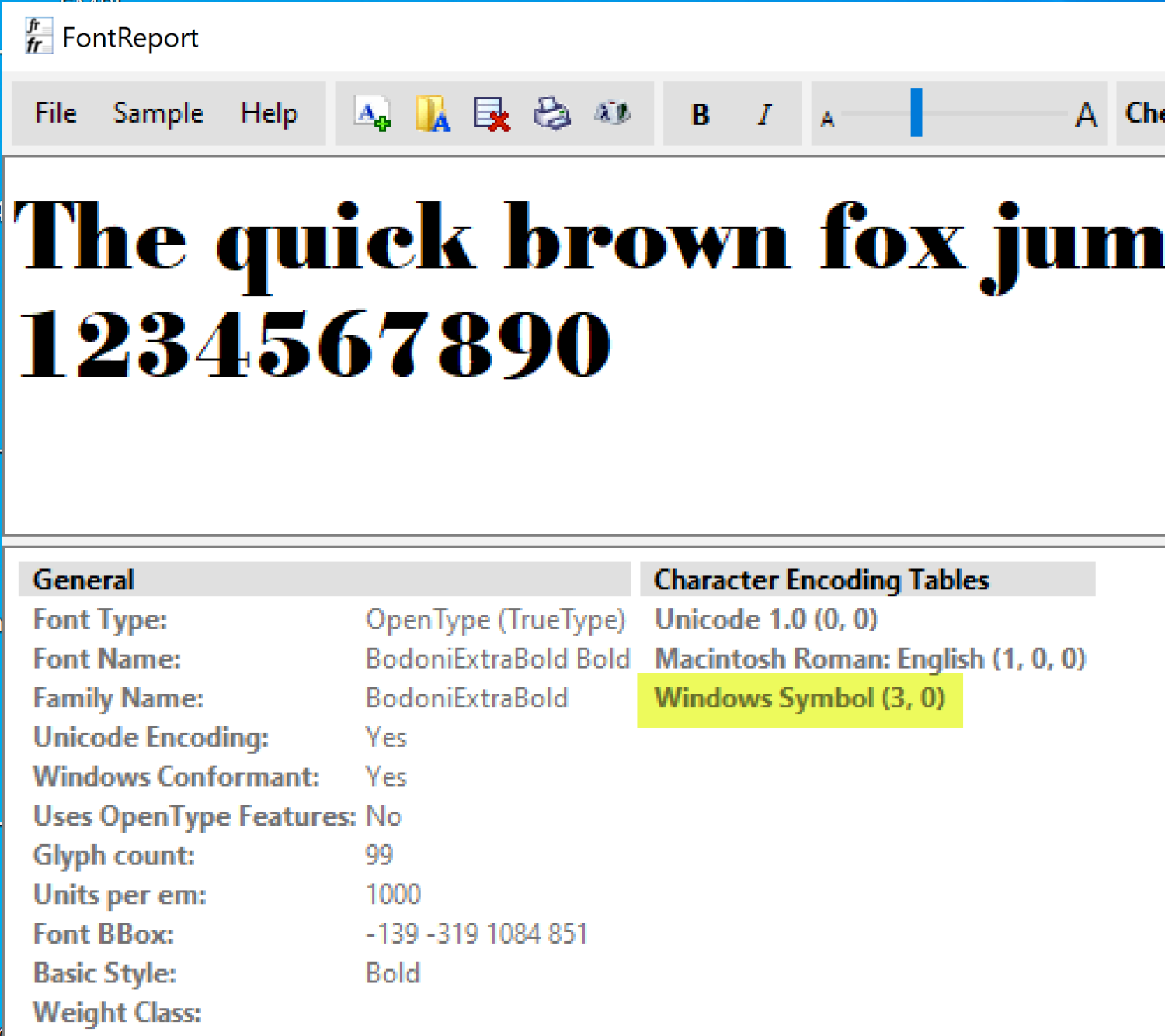Viewport: 1165px width, 1036px height.
Task: Toggle bold sample formatting with B
Action: (x=700, y=113)
